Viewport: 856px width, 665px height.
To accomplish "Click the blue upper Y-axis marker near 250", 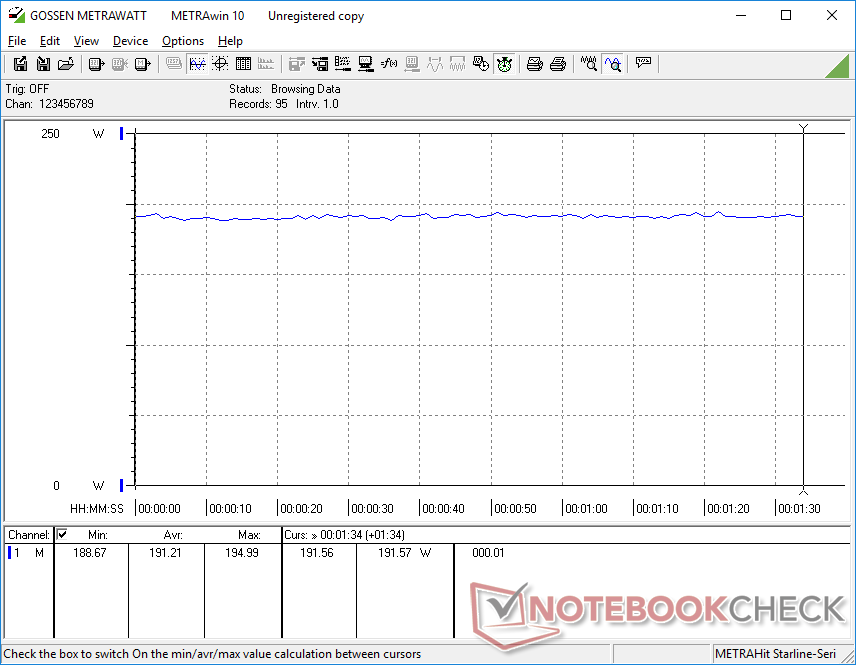I will [122, 134].
